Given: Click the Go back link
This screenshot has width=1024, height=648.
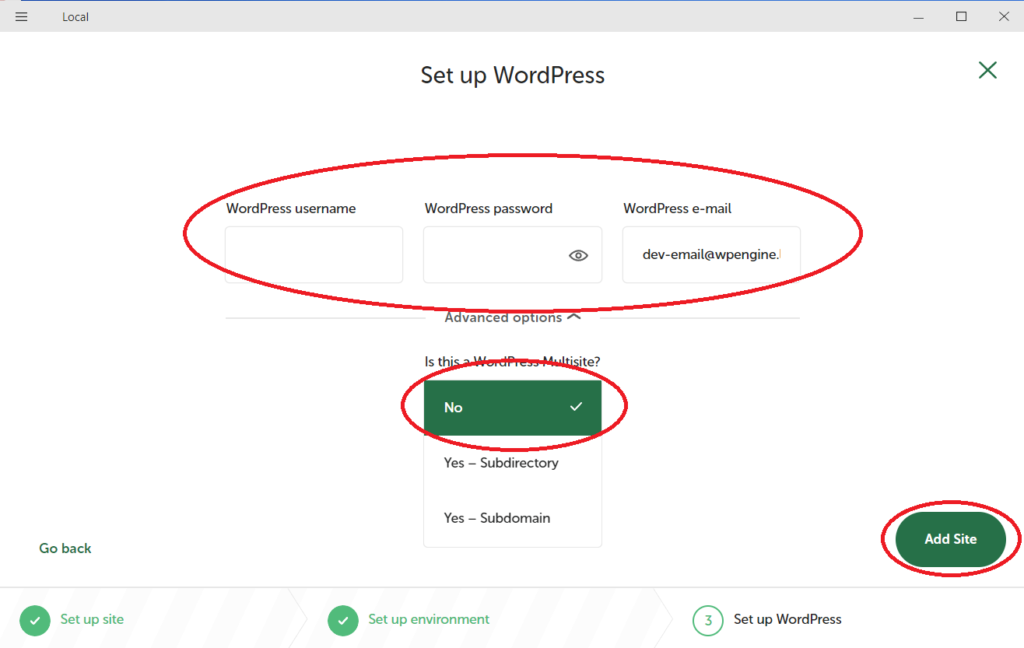Looking at the screenshot, I should click(x=65, y=549).
